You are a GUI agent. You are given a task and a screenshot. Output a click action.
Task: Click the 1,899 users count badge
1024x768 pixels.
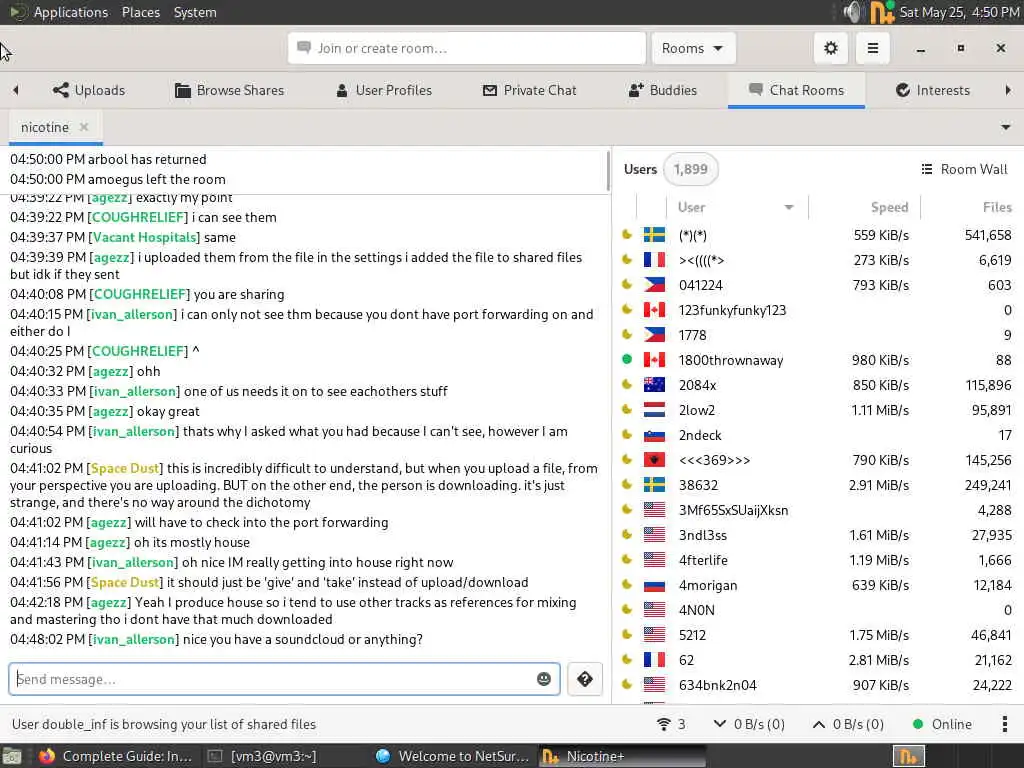(x=690, y=170)
